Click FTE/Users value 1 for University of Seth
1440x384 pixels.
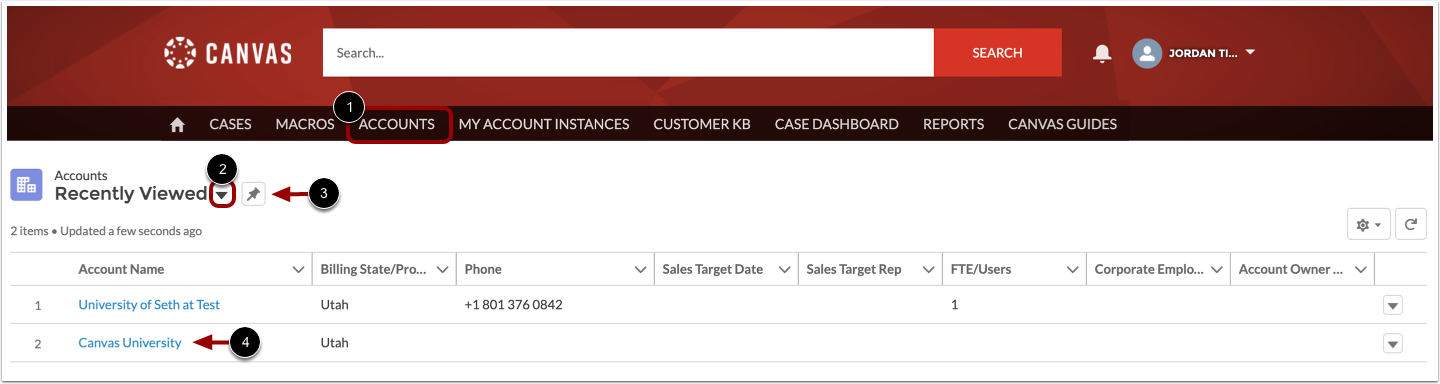(x=954, y=305)
